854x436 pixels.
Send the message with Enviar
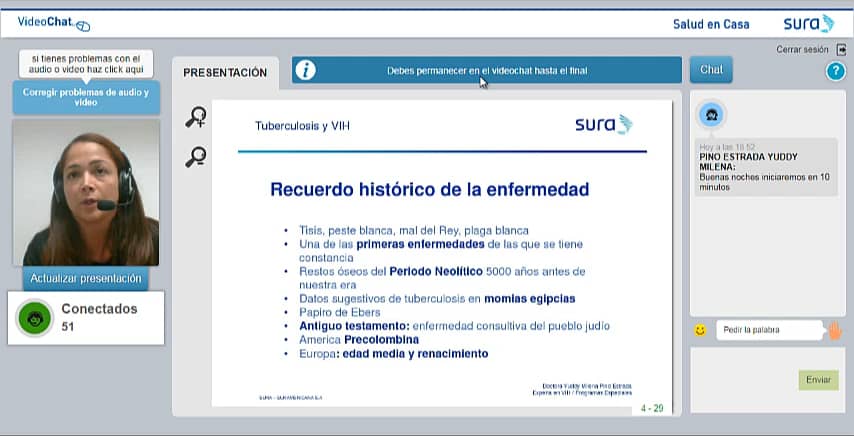819,380
